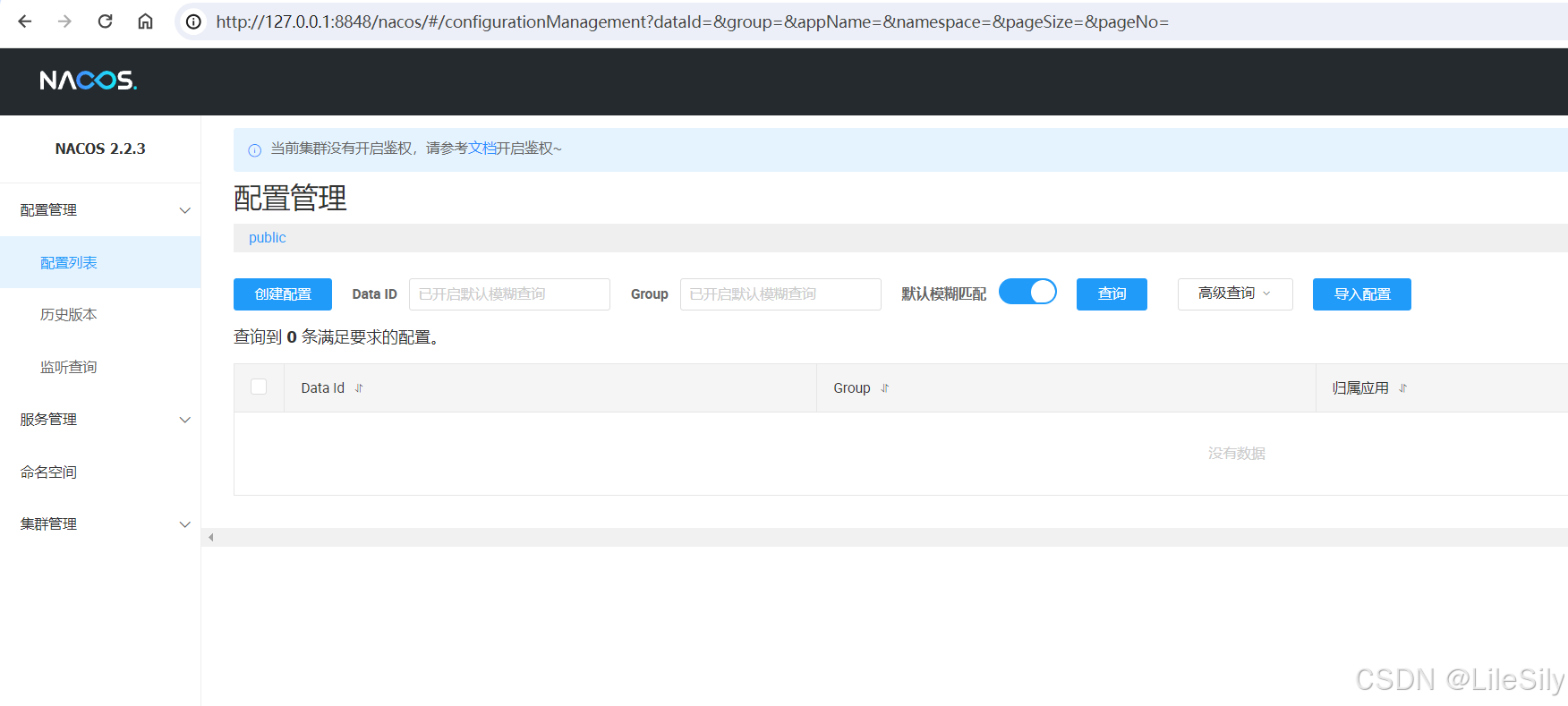Click the NACOS 2.2.3 version text
Screen dimensions: 1568x706
100,149
